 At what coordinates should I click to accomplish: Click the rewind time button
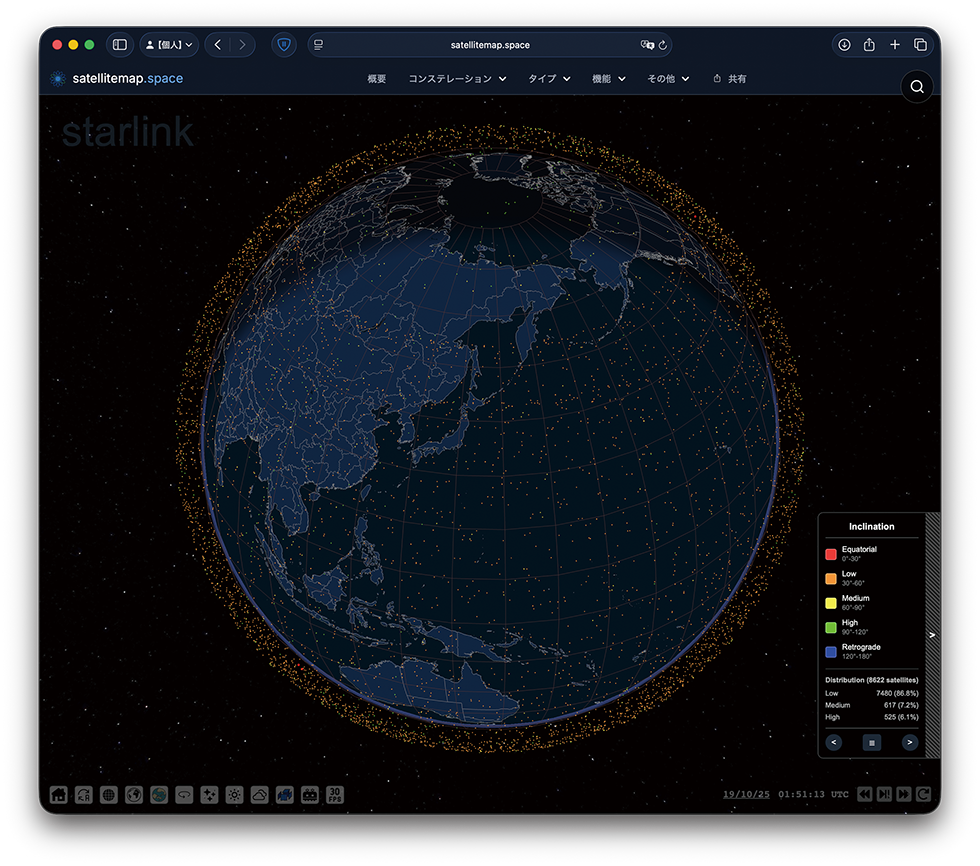coord(864,794)
